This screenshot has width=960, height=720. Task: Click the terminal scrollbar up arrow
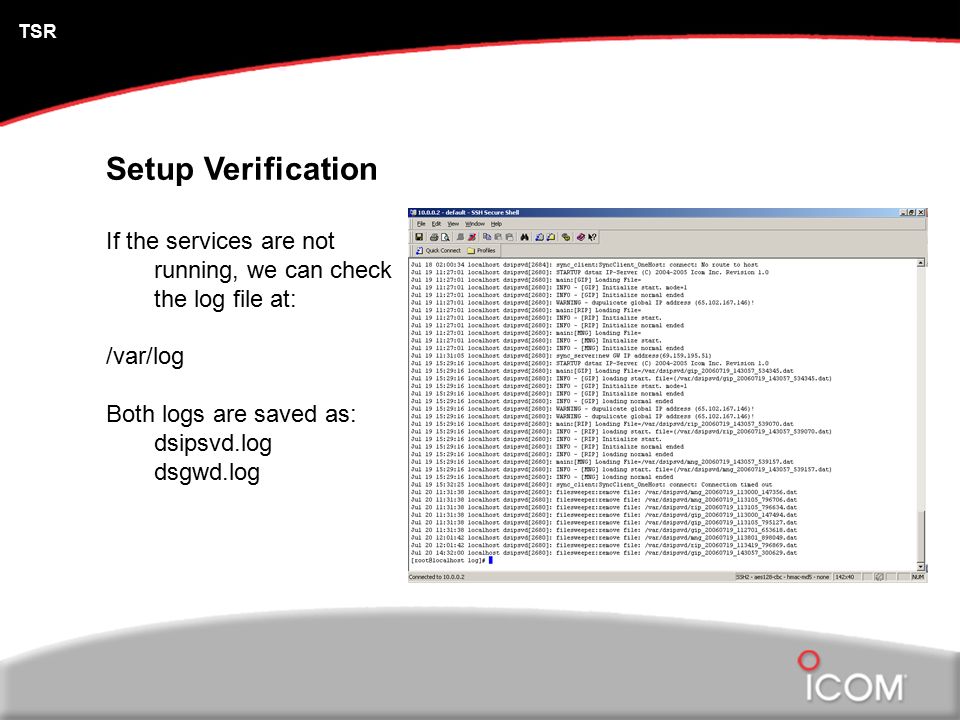(921, 263)
